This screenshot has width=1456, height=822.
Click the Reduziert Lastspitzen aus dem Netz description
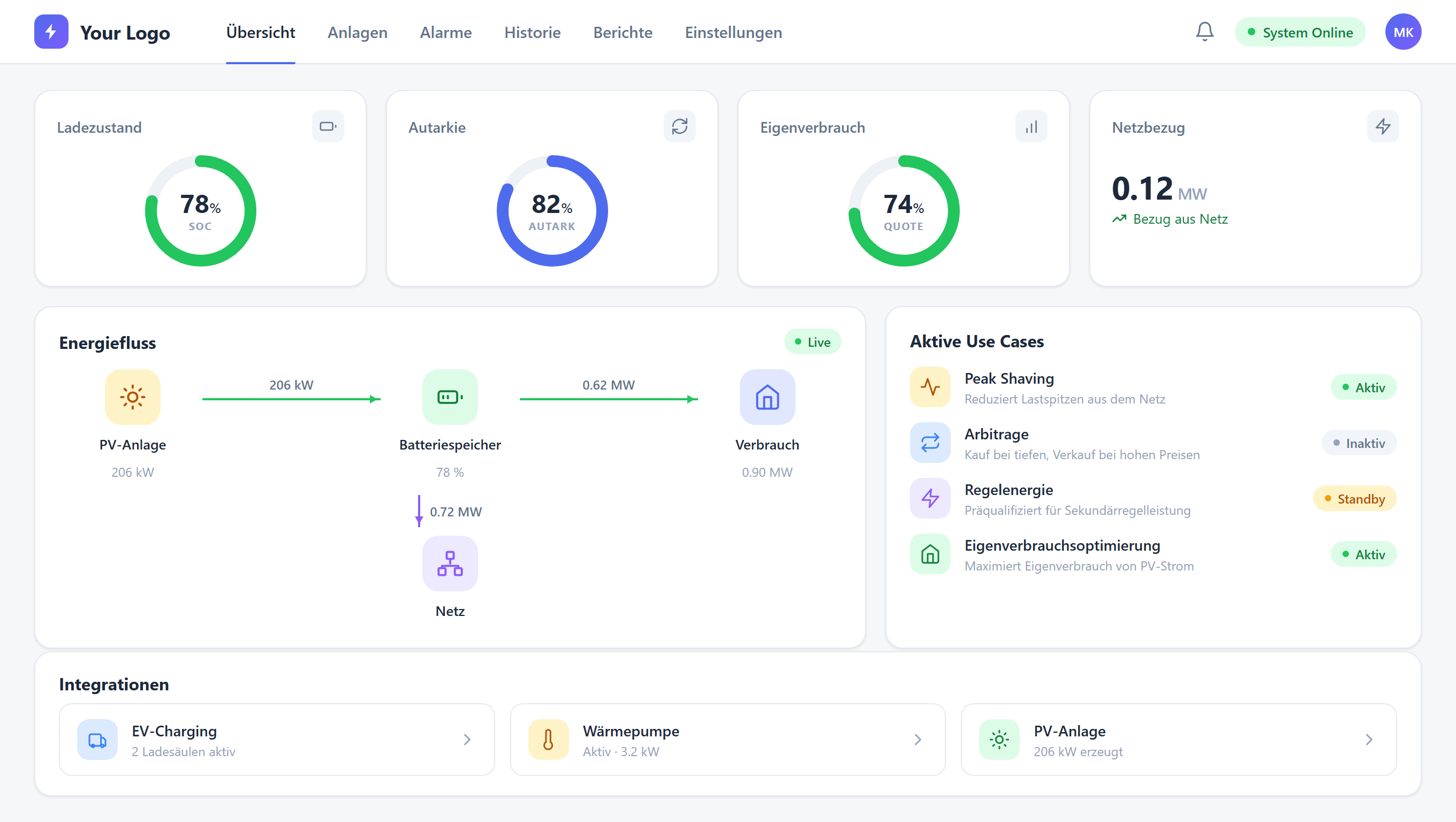click(x=1064, y=399)
